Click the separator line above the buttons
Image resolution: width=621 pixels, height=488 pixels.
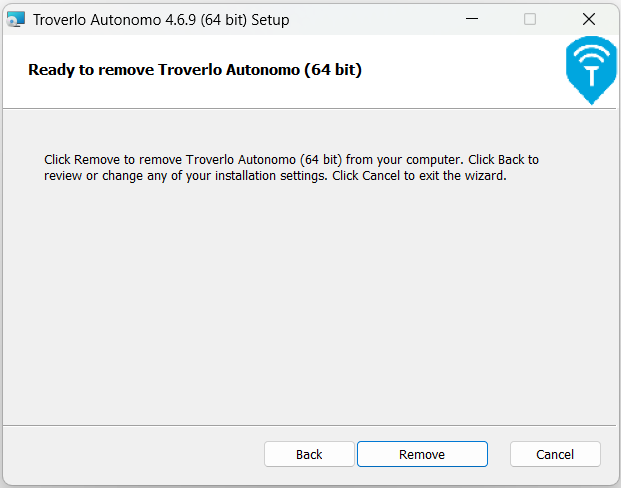[310, 425]
